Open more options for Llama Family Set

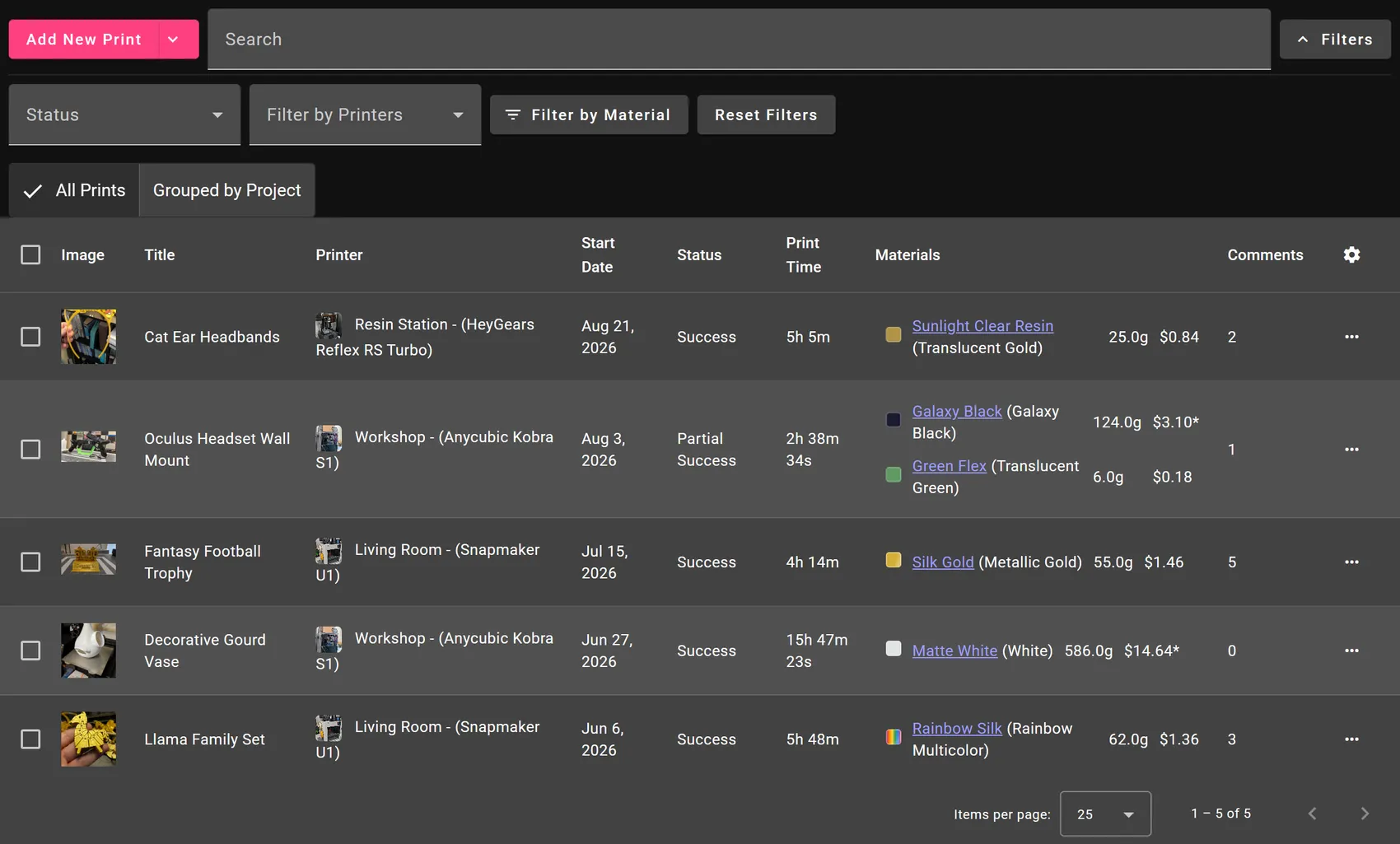(1351, 739)
